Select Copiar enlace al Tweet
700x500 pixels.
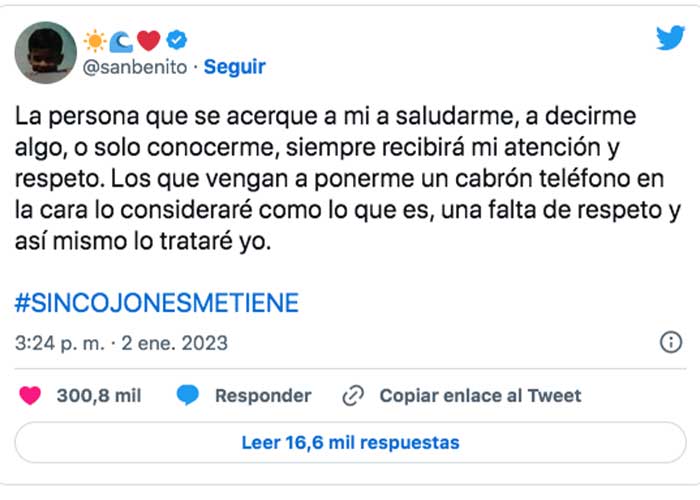[x=480, y=396]
